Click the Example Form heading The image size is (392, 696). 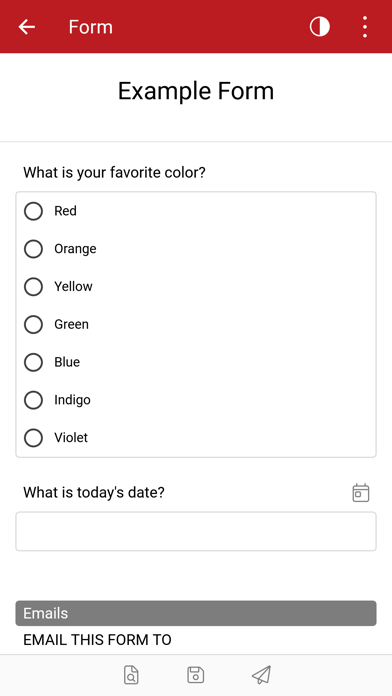[x=196, y=91]
